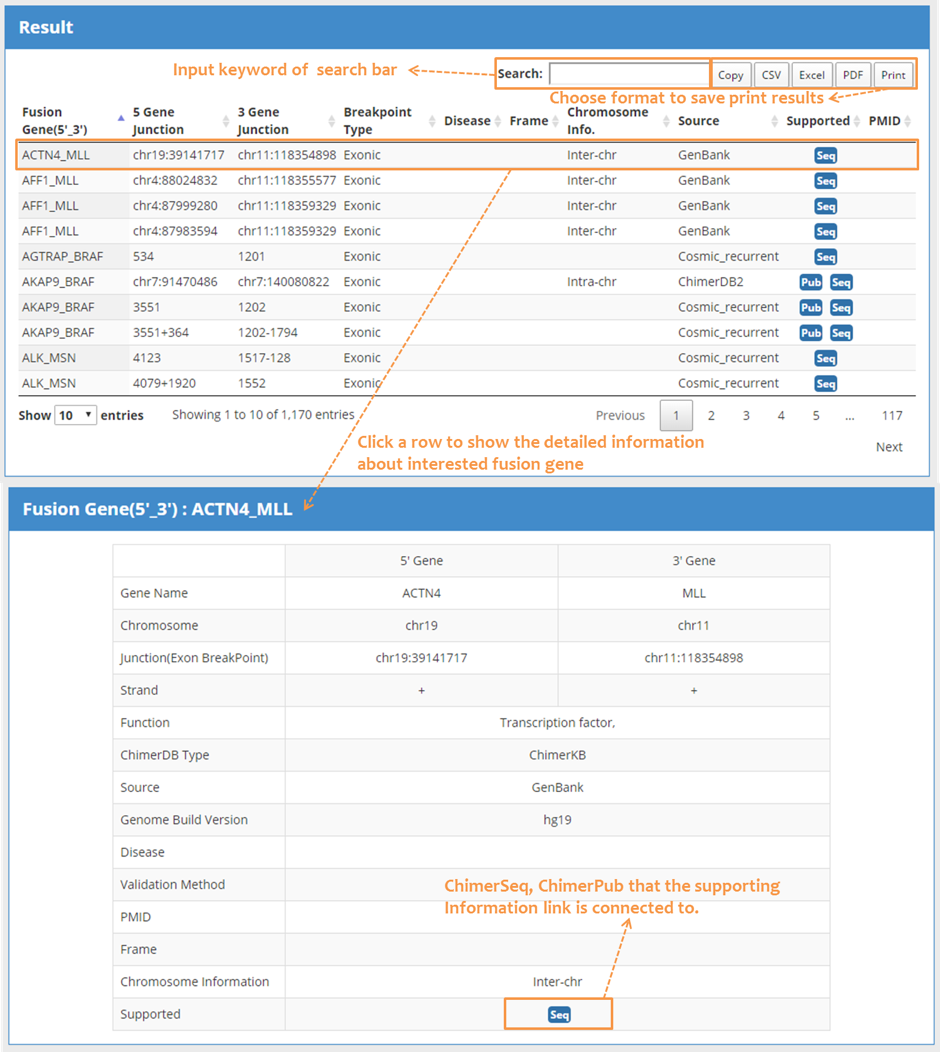940x1052 pixels.
Task: Click the chr7:91470486 junction cell
Action: 175,282
